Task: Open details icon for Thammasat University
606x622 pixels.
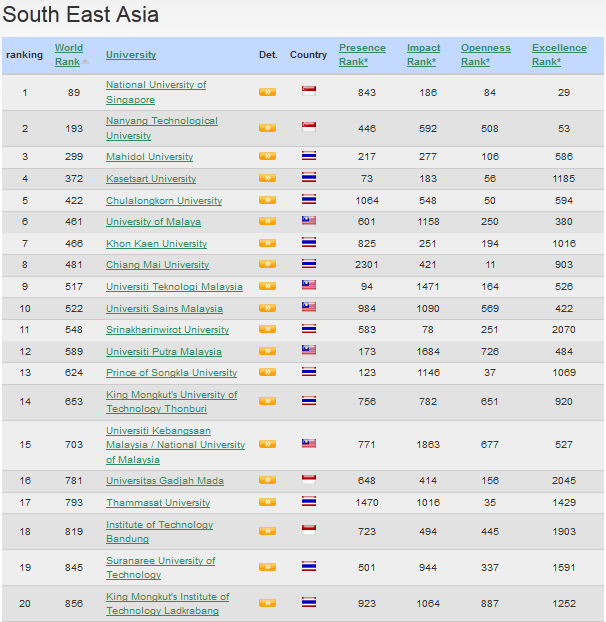Action: pos(267,502)
